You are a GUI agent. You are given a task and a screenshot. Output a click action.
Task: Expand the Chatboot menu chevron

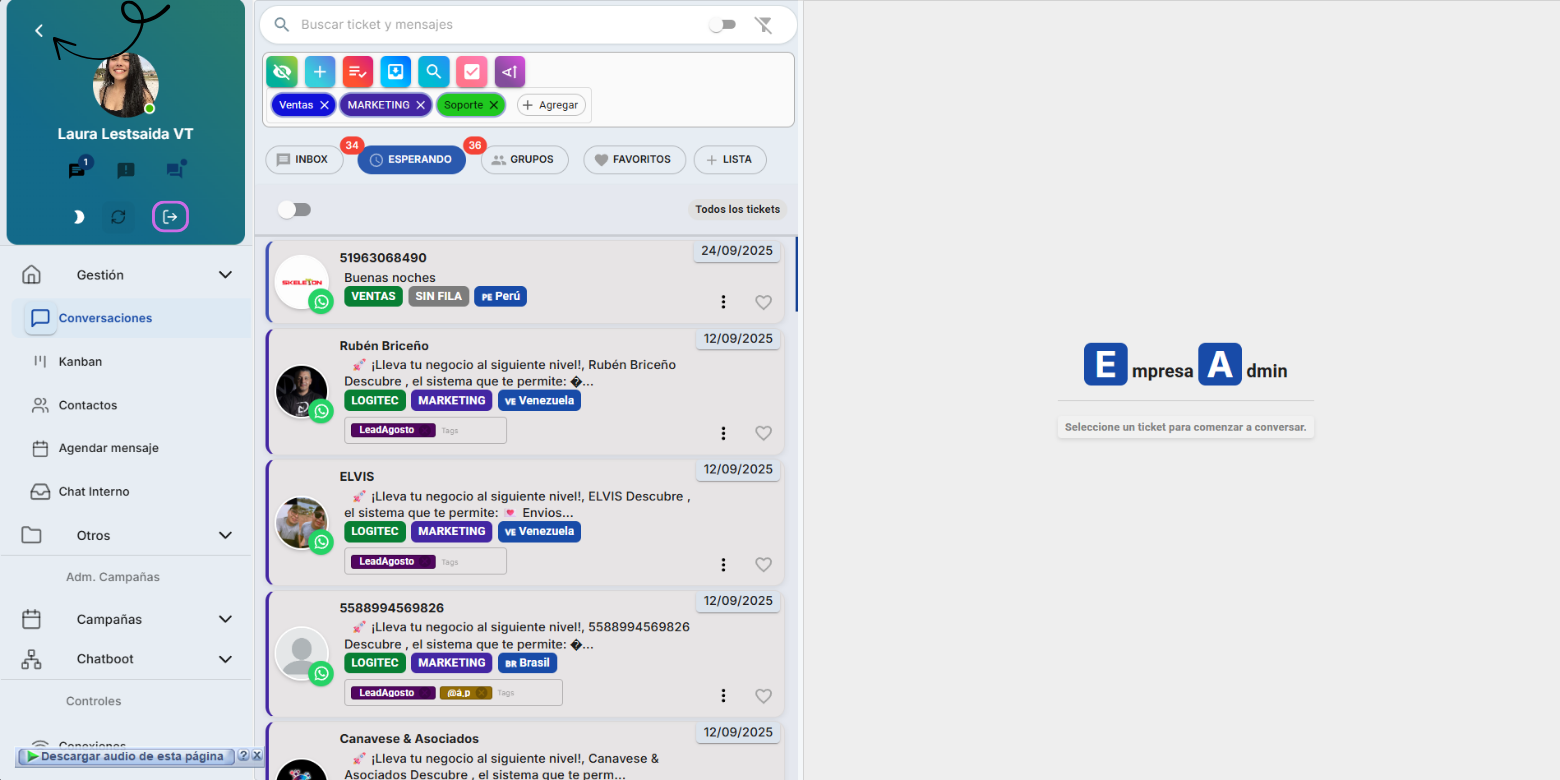[225, 659]
